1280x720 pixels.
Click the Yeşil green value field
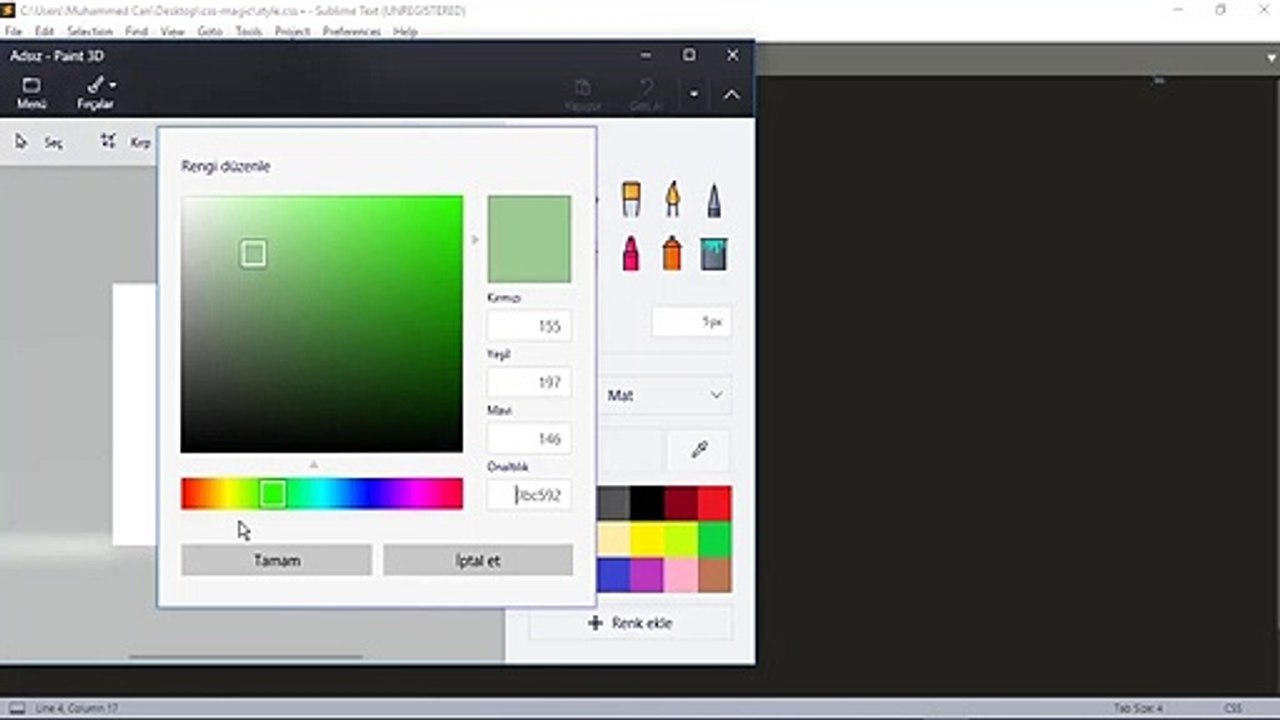click(x=529, y=382)
